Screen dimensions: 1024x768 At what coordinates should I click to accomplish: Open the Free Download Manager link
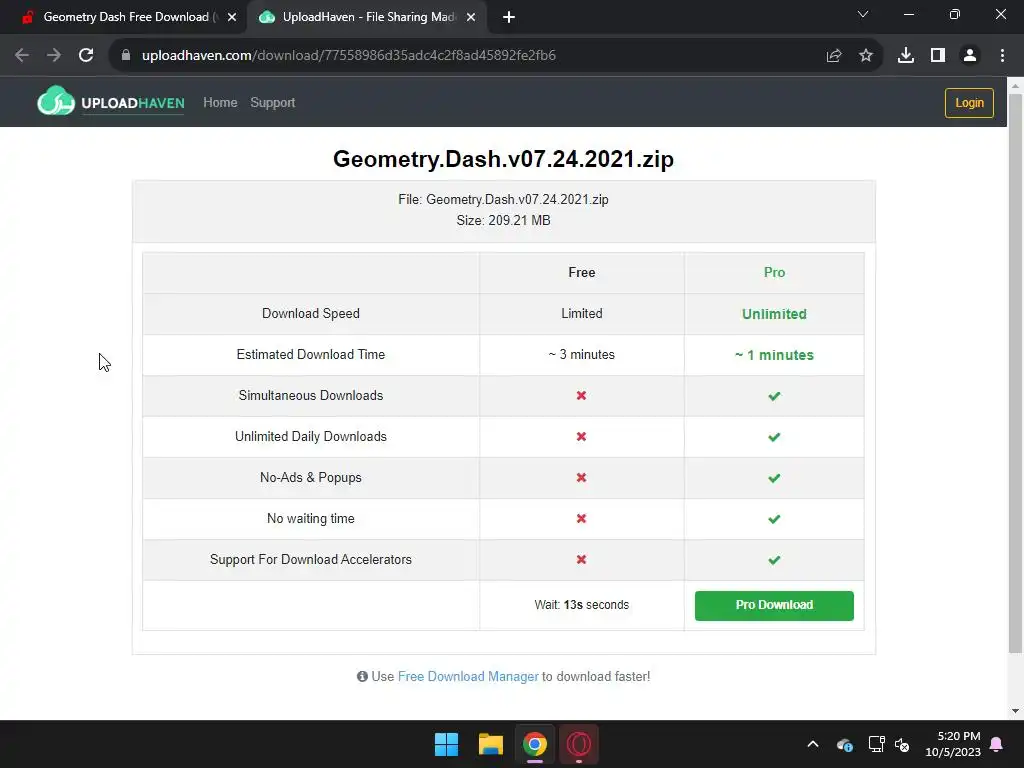[468, 677]
